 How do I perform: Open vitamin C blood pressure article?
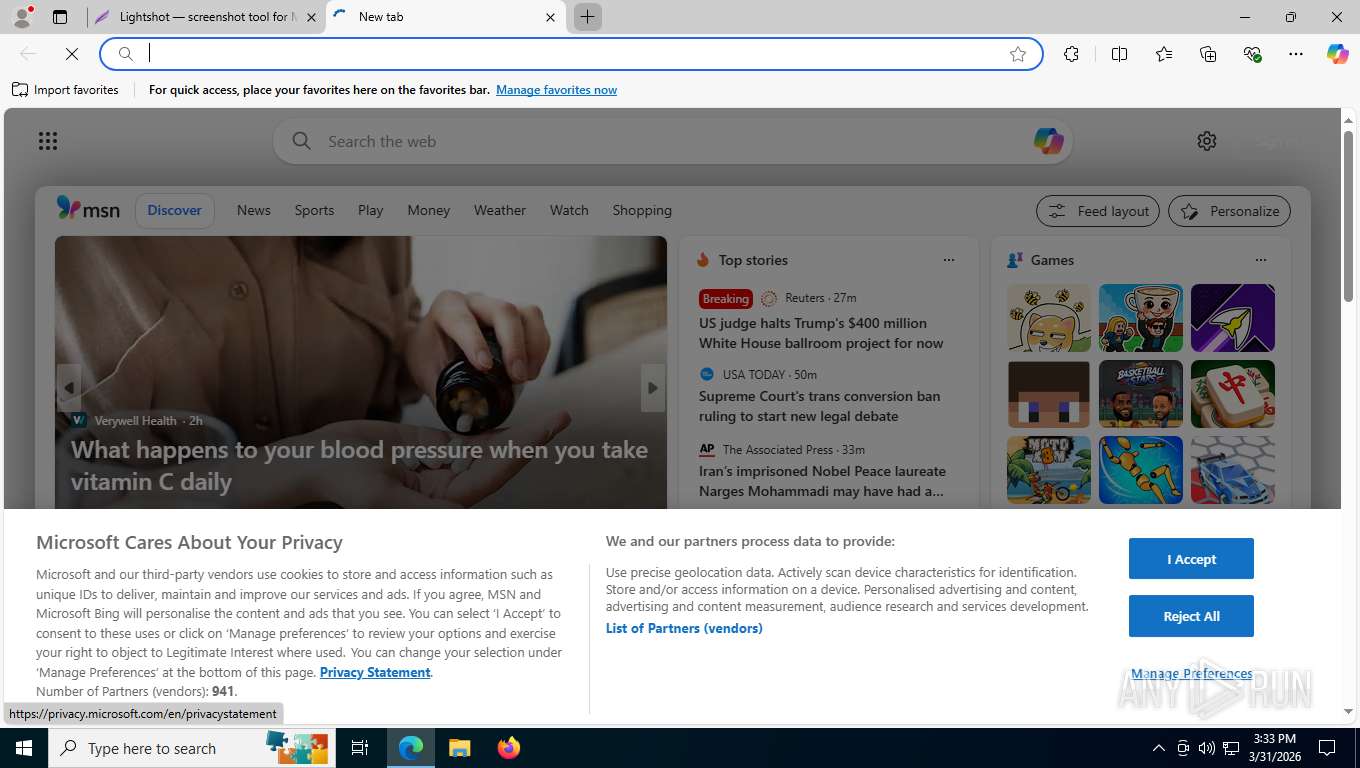pyautogui.click(x=359, y=465)
